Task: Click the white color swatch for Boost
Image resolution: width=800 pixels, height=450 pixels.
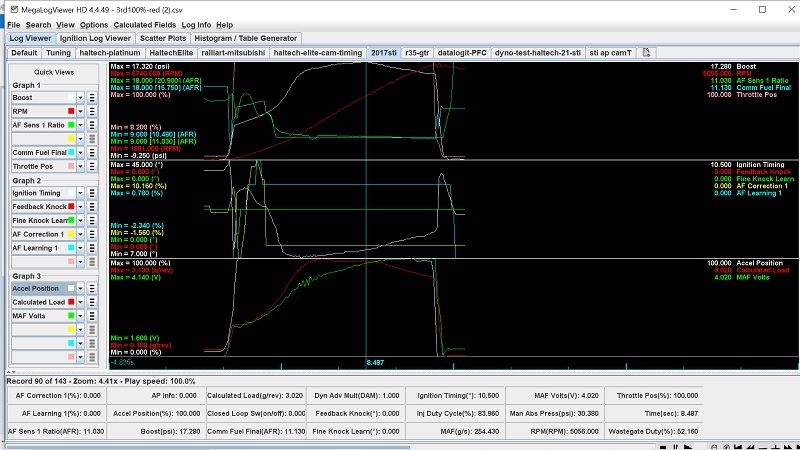Action: coord(71,97)
